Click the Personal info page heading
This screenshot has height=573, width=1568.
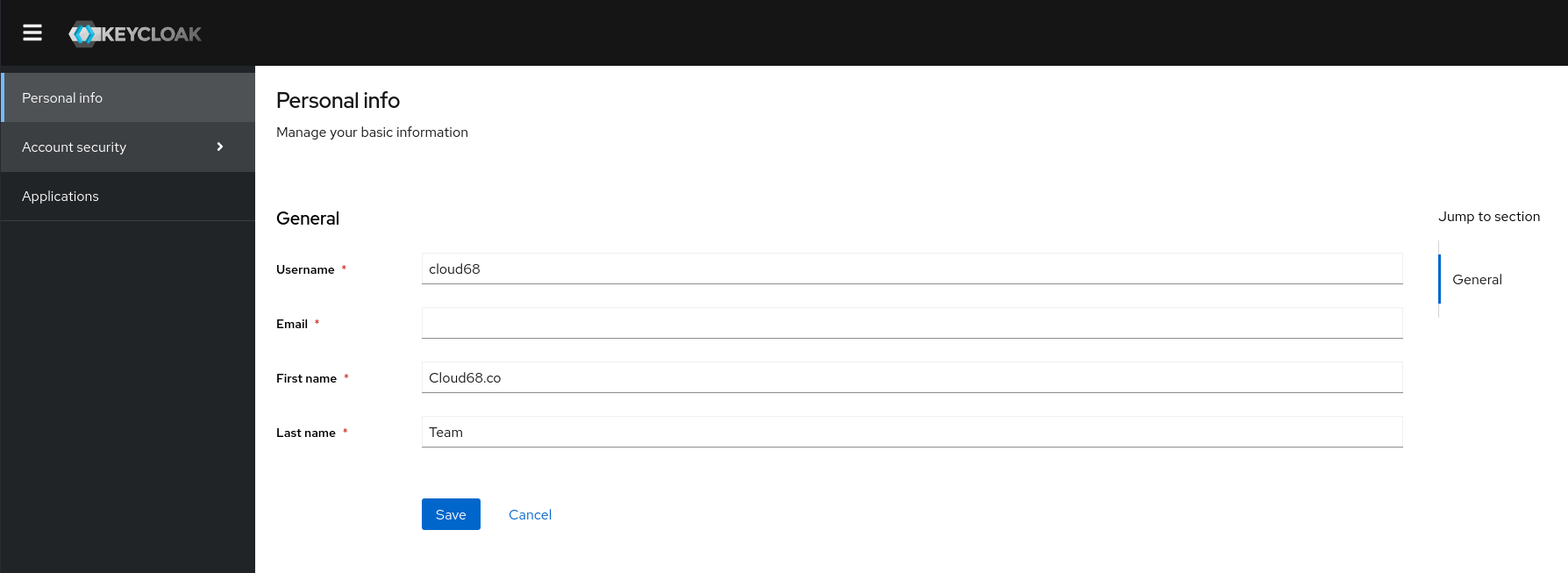click(x=338, y=100)
